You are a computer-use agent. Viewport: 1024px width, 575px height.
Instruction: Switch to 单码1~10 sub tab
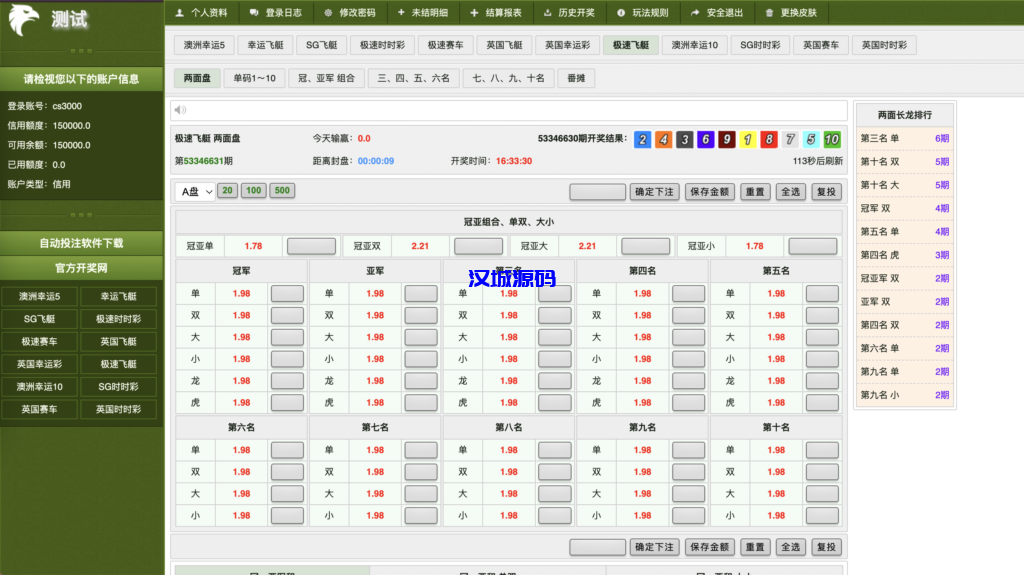(x=255, y=78)
